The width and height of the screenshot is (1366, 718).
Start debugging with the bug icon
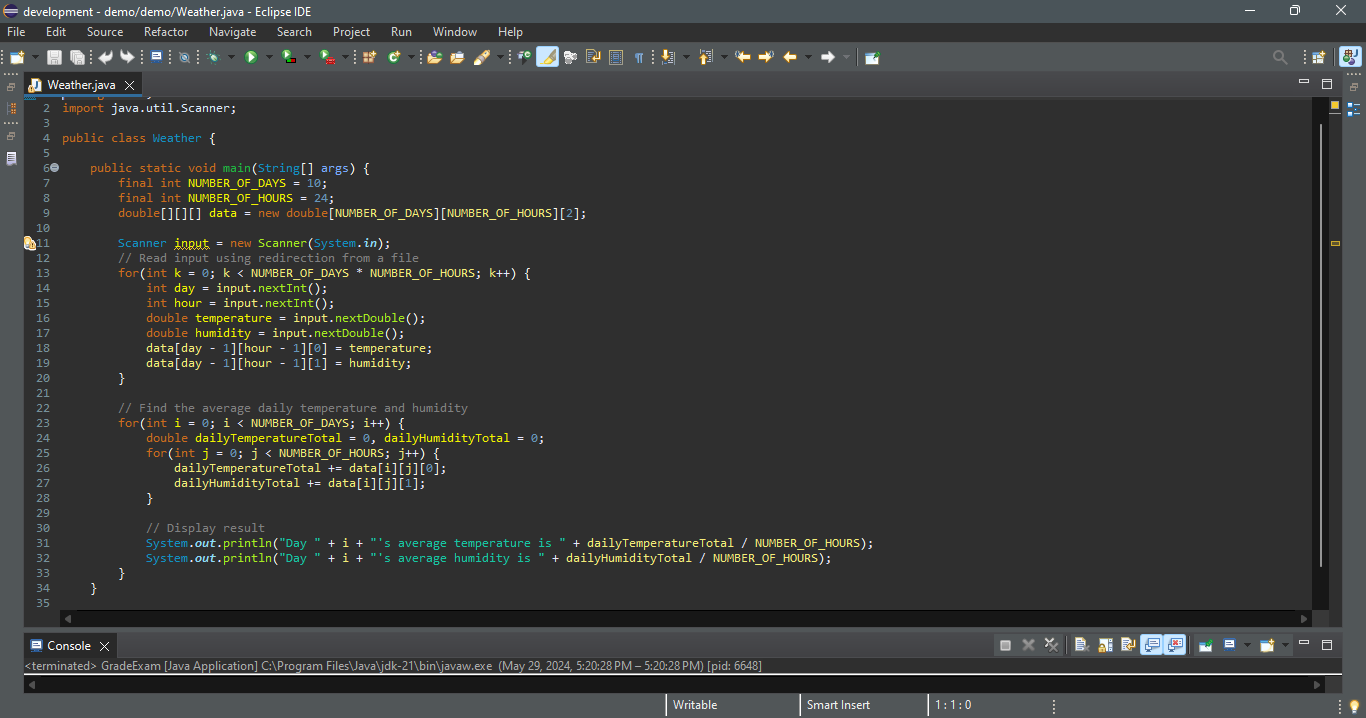[213, 58]
